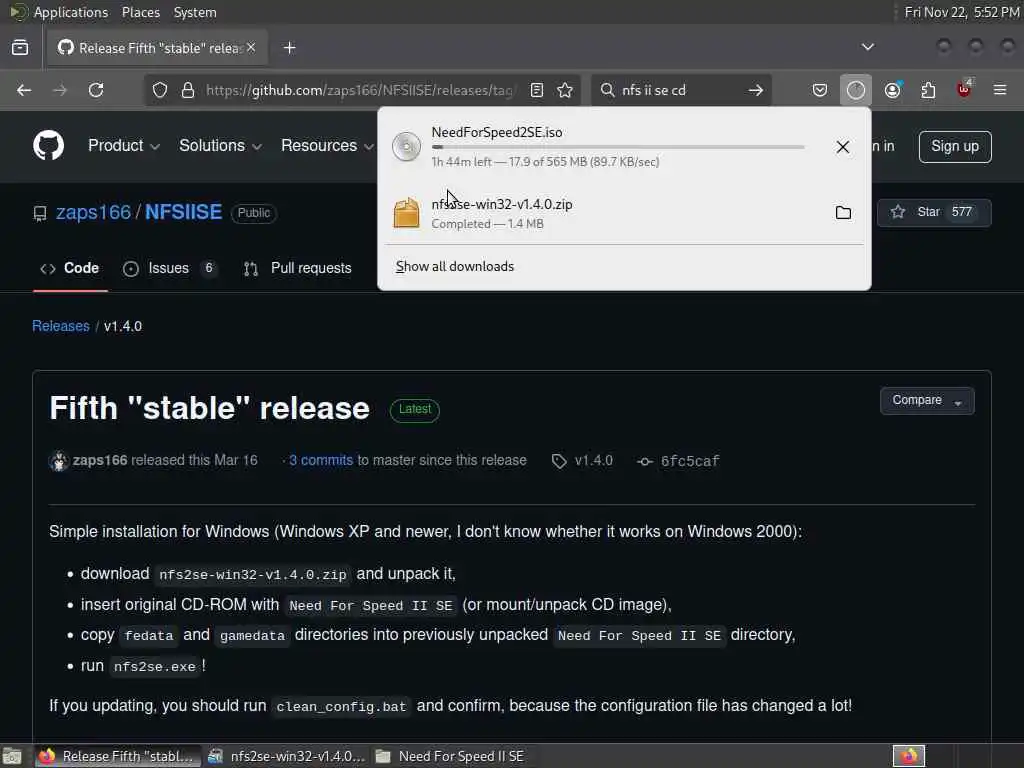Open the Issues tab
1024x768 pixels.
click(170, 268)
